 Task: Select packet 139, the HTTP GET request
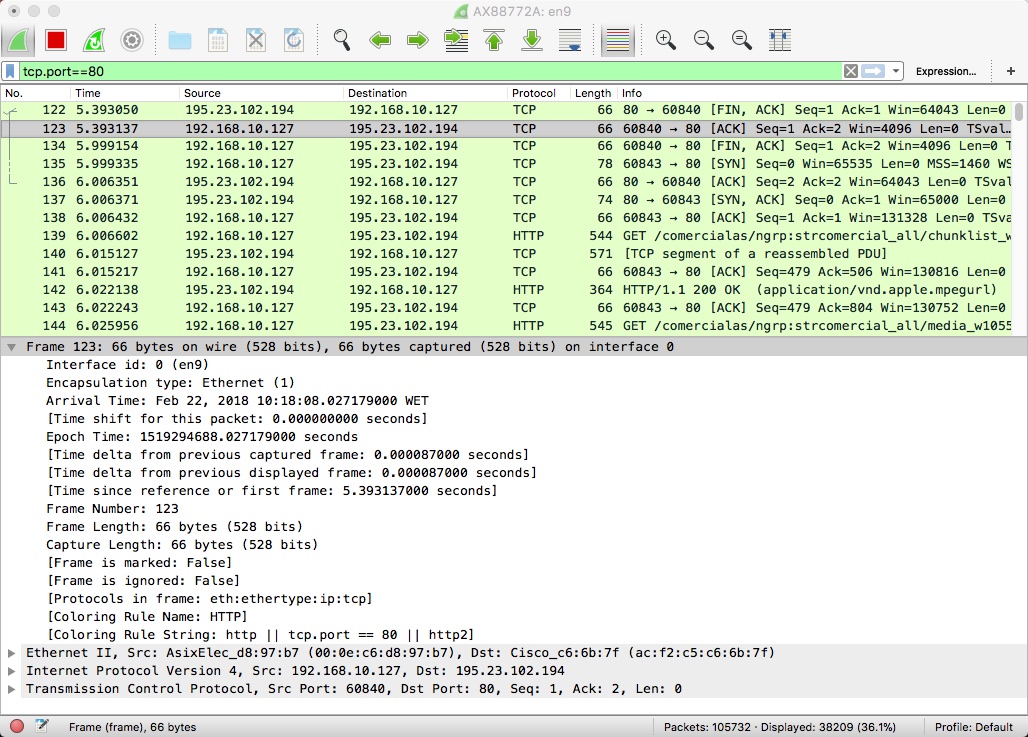click(300, 236)
